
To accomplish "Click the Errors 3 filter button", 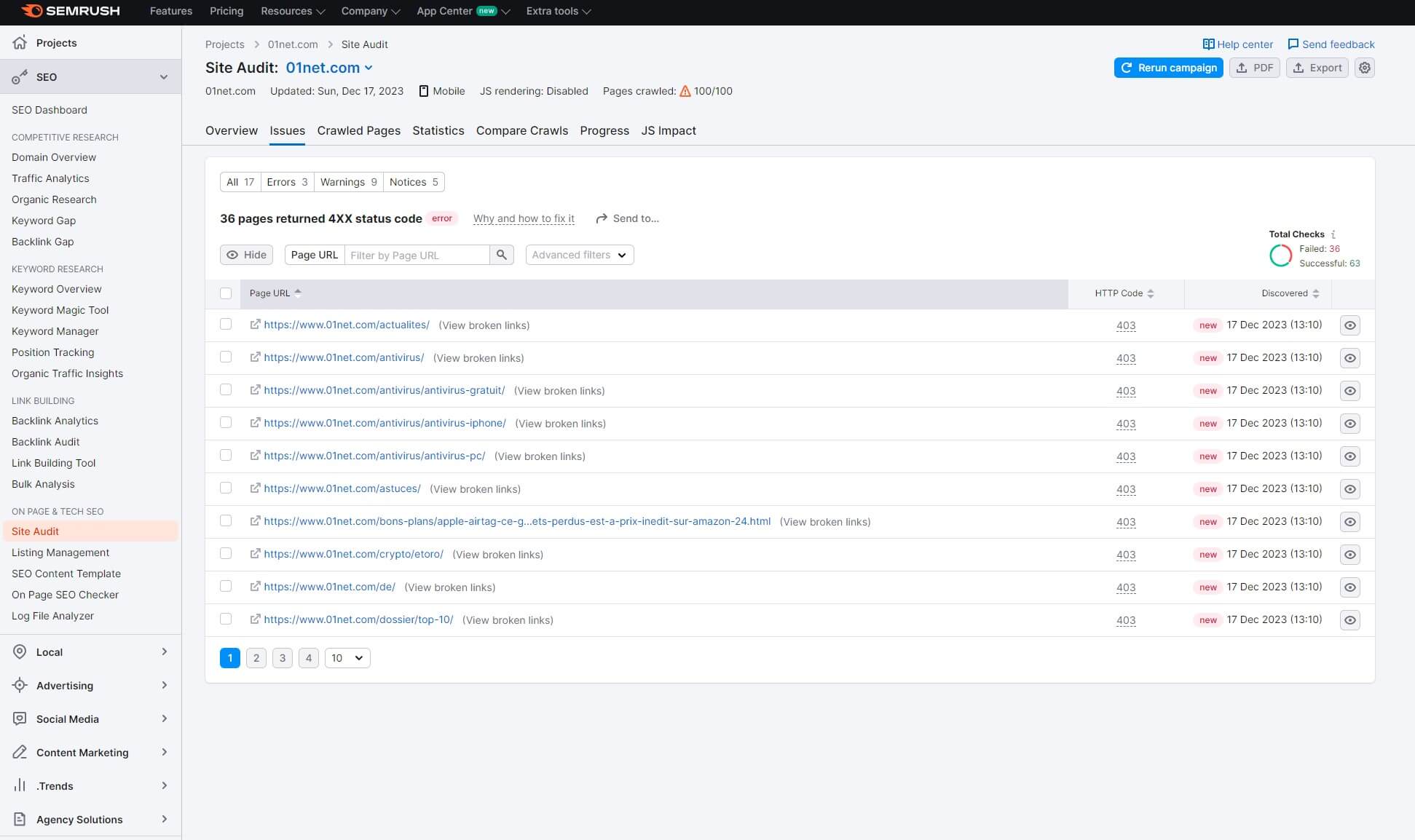I will (285, 182).
